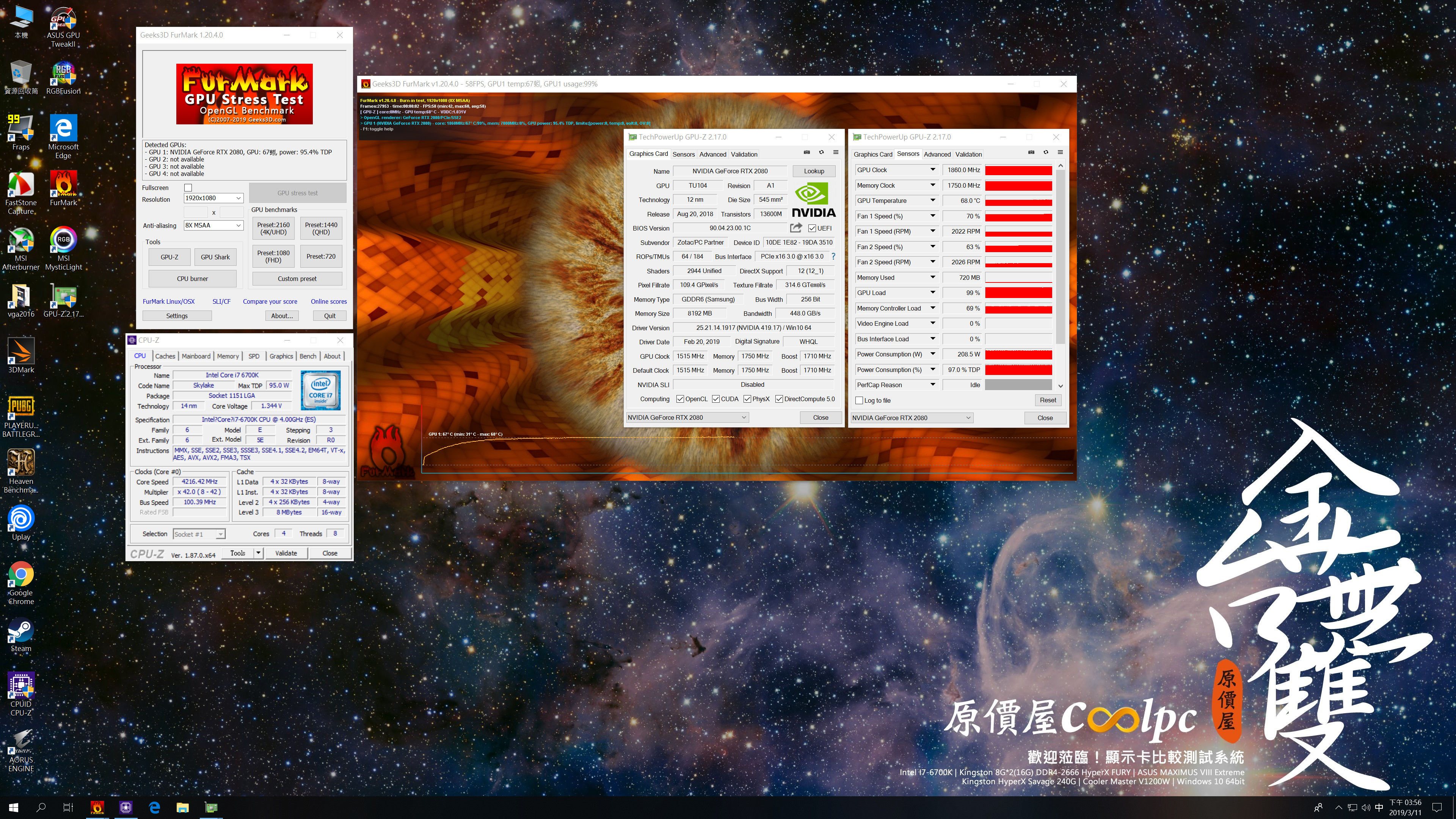This screenshot has height=819, width=1456.
Task: Open the MSI MysticLight desktop icon
Action: pos(63,249)
